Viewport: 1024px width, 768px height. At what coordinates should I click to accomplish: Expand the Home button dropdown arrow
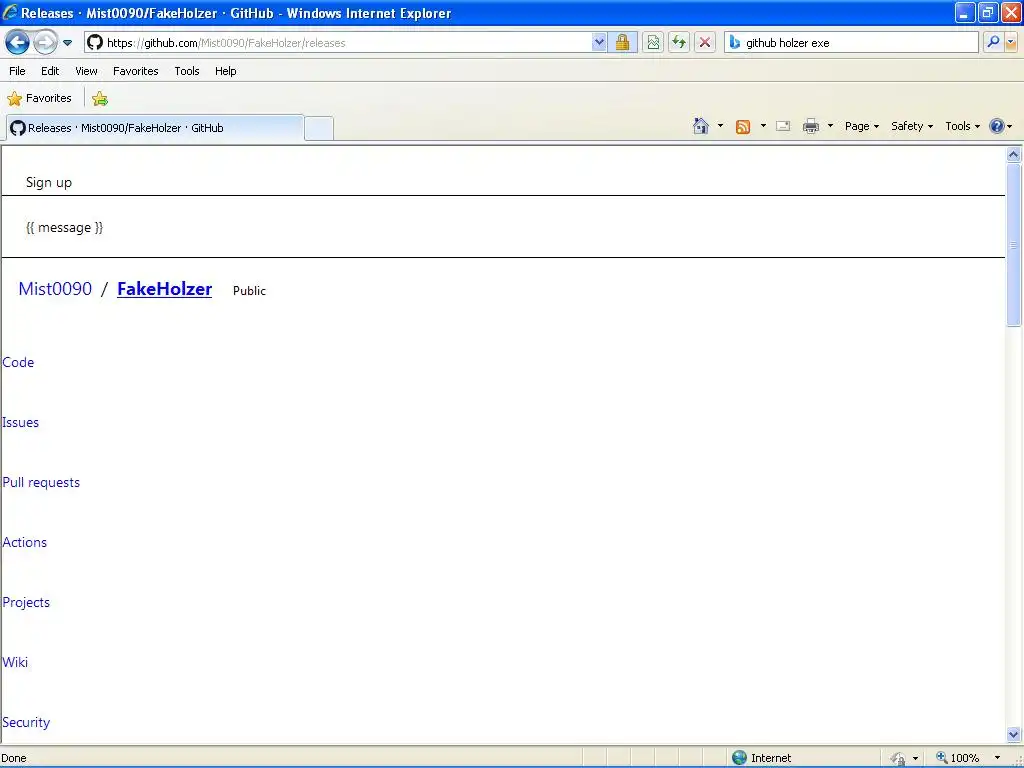[720, 126]
